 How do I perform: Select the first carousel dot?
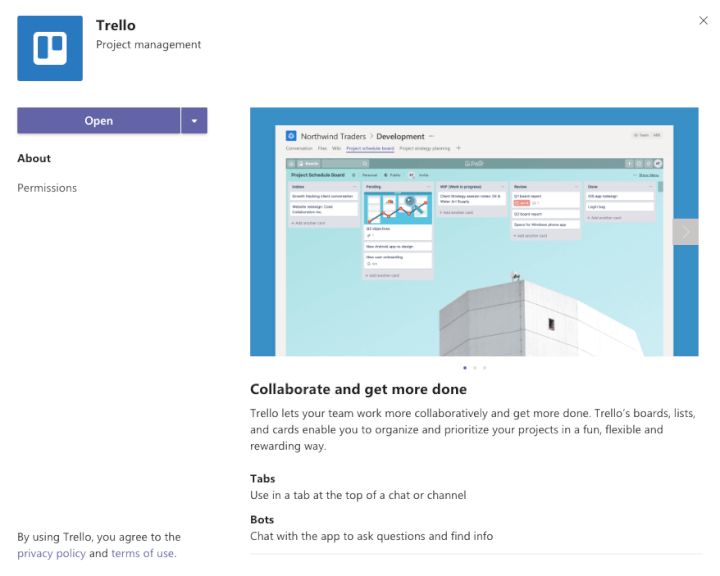click(x=465, y=368)
